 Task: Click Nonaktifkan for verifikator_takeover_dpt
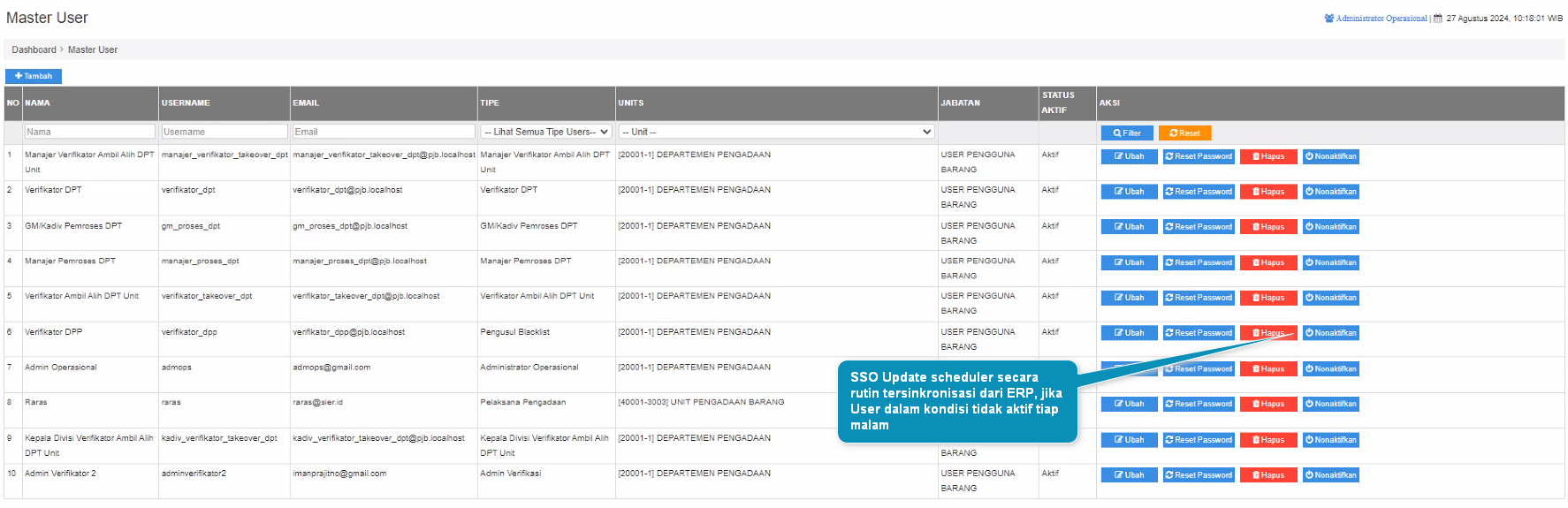[x=1330, y=298]
